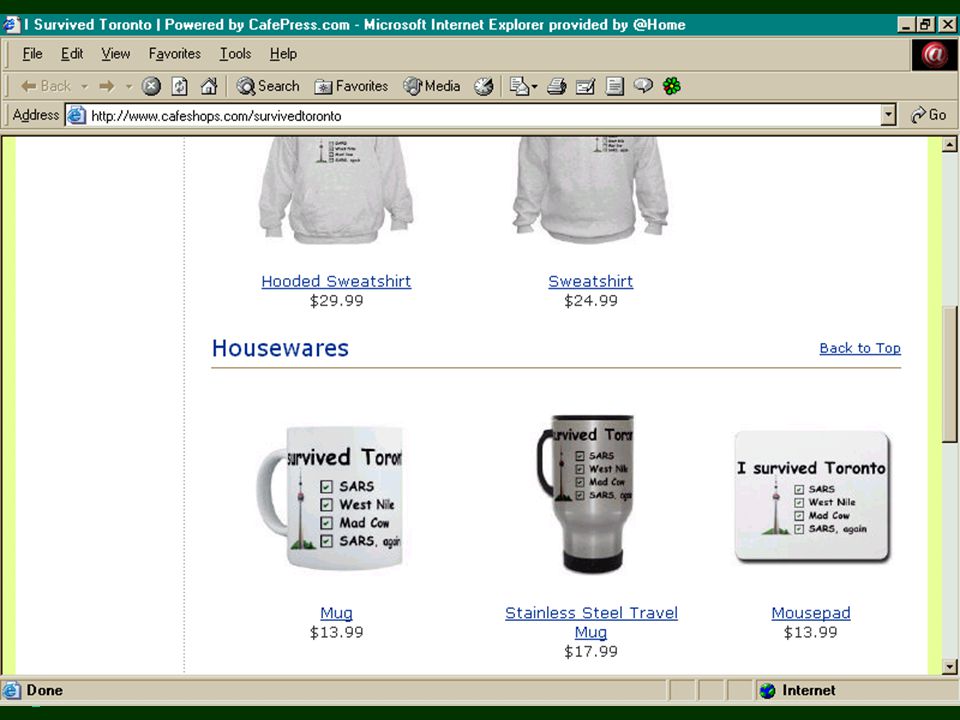Click the $24.99 price text
This screenshot has width=960, height=720.
coord(591,301)
